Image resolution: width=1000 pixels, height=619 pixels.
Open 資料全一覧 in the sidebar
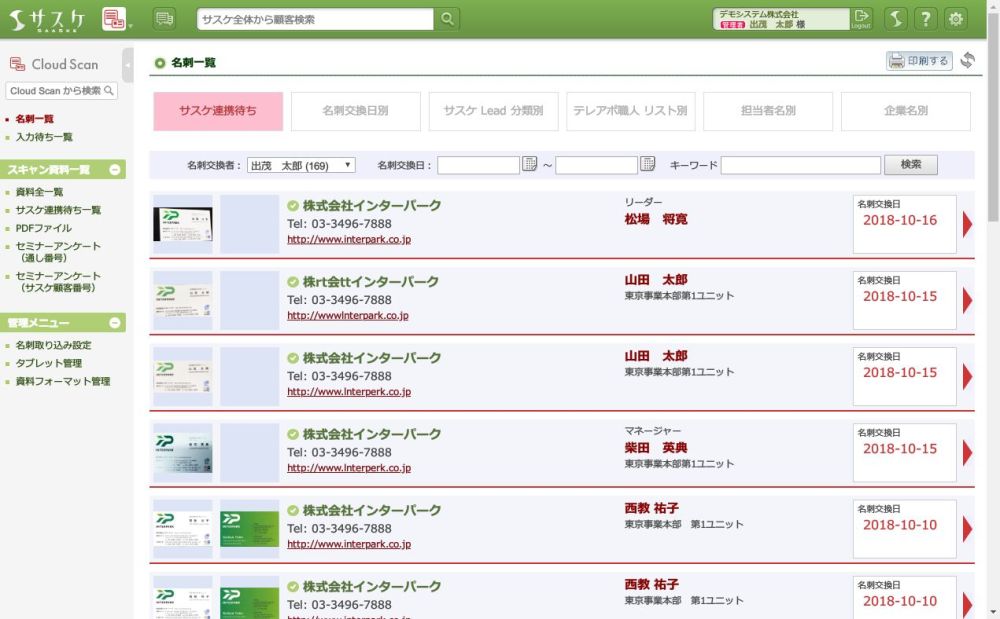point(40,192)
